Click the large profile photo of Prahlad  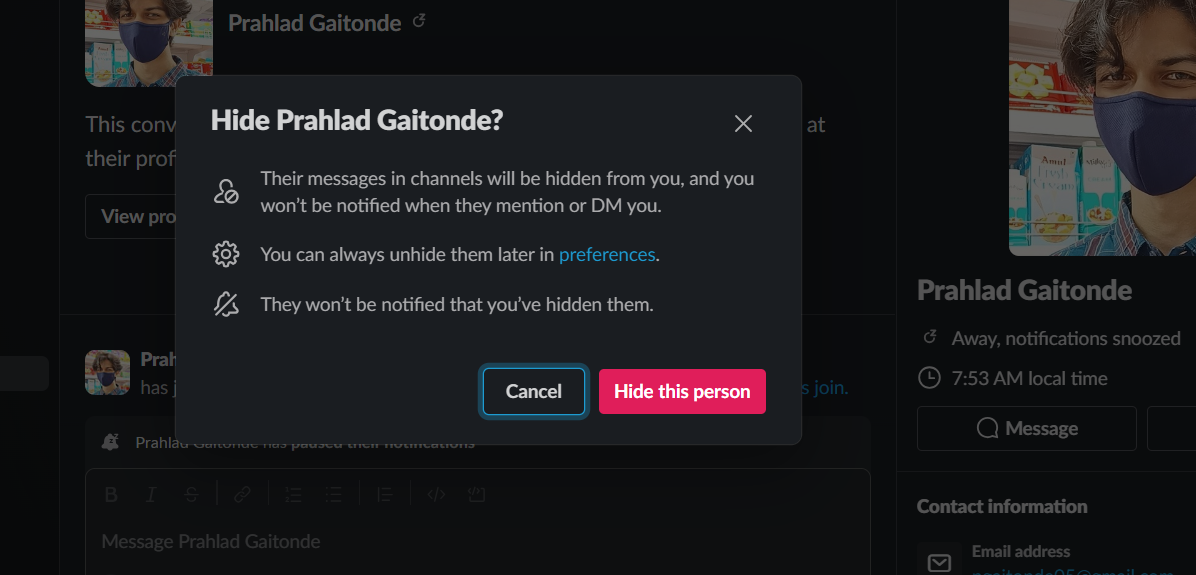(x=1102, y=126)
